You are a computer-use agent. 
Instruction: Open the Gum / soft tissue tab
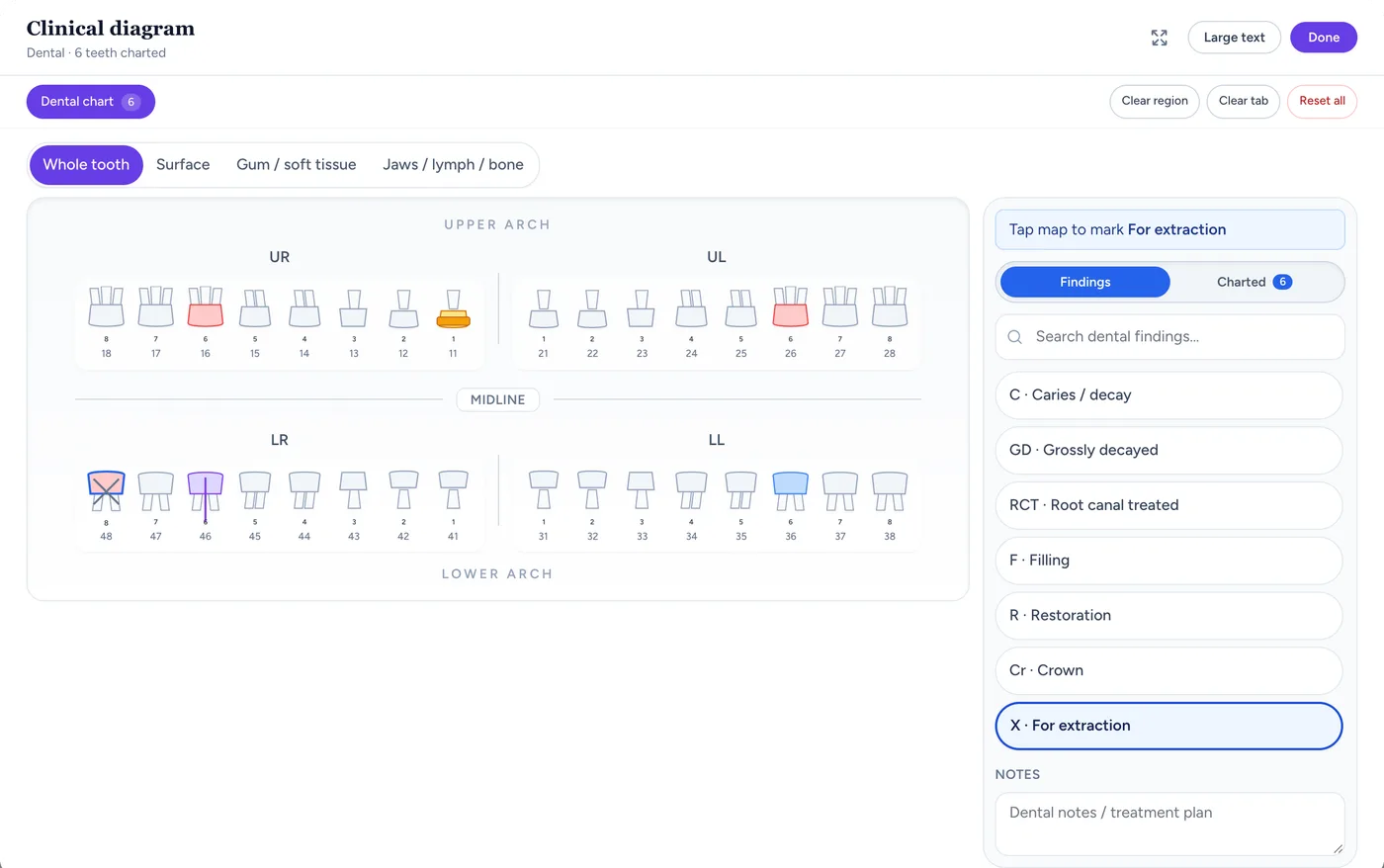click(297, 165)
